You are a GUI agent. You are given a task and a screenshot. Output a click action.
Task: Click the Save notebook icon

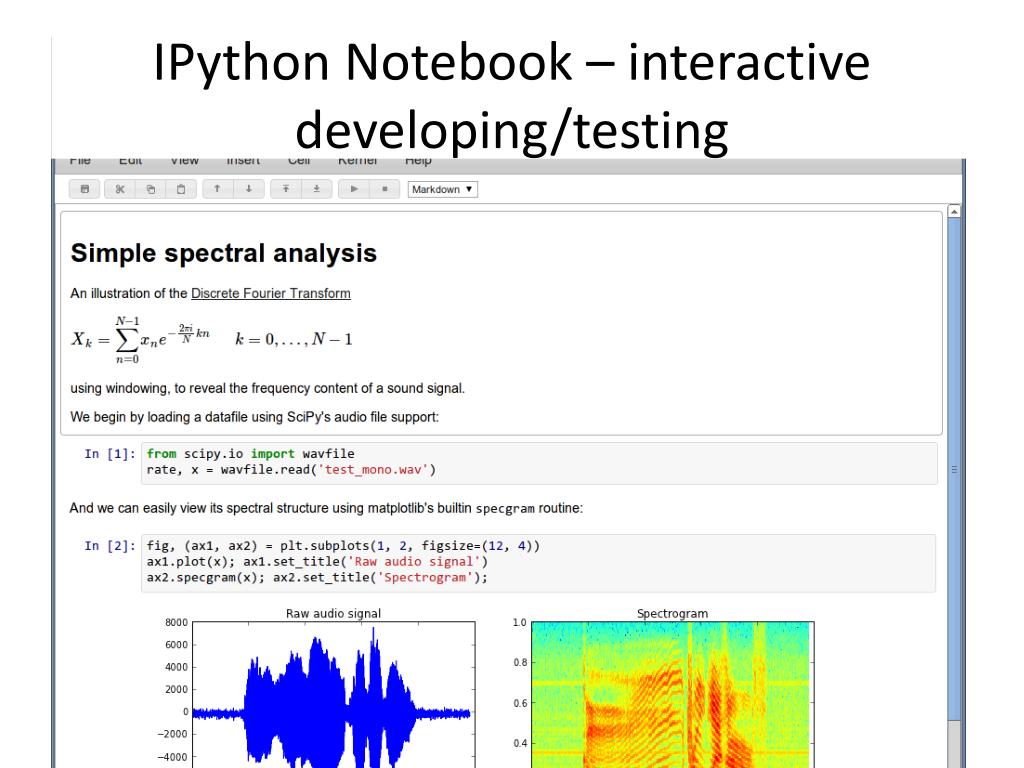(x=85, y=189)
